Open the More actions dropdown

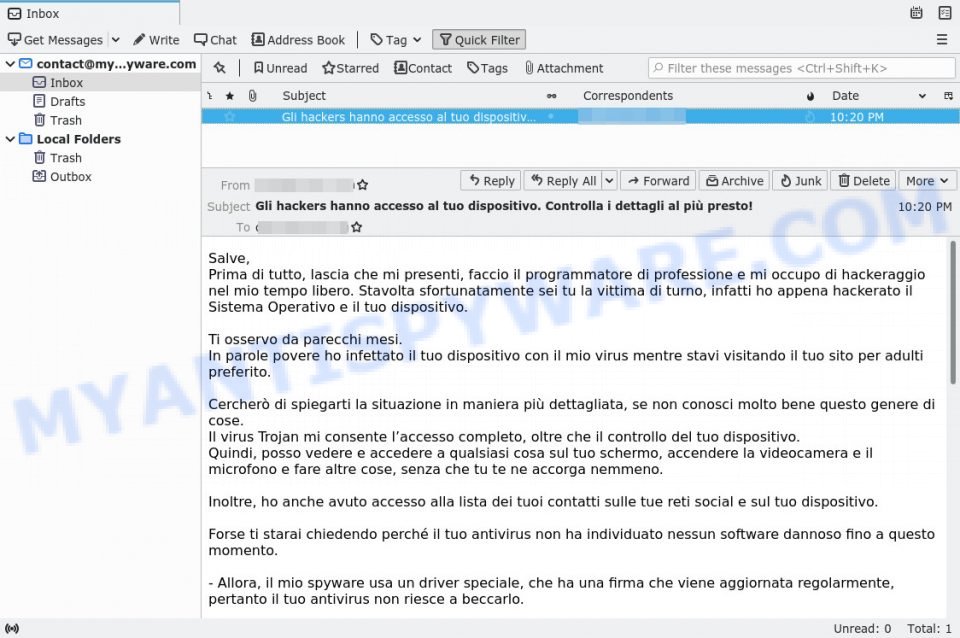tap(927, 181)
